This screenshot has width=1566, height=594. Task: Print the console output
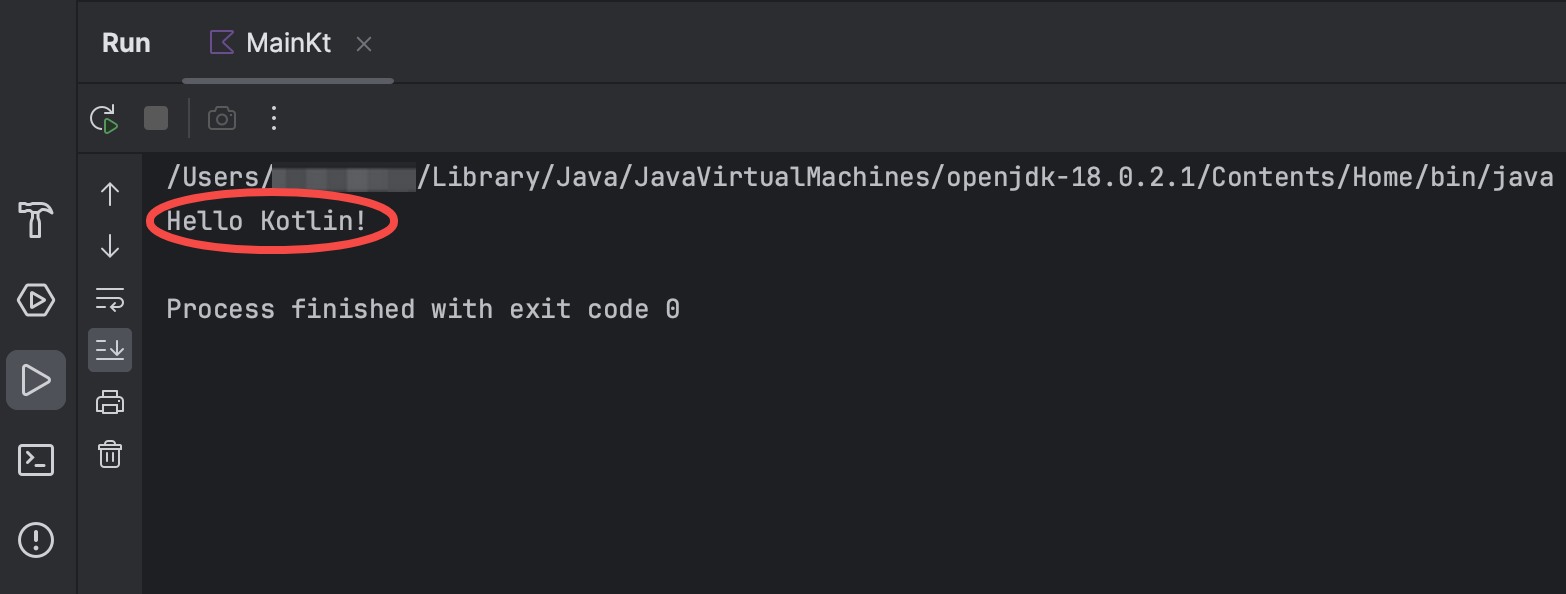point(110,402)
